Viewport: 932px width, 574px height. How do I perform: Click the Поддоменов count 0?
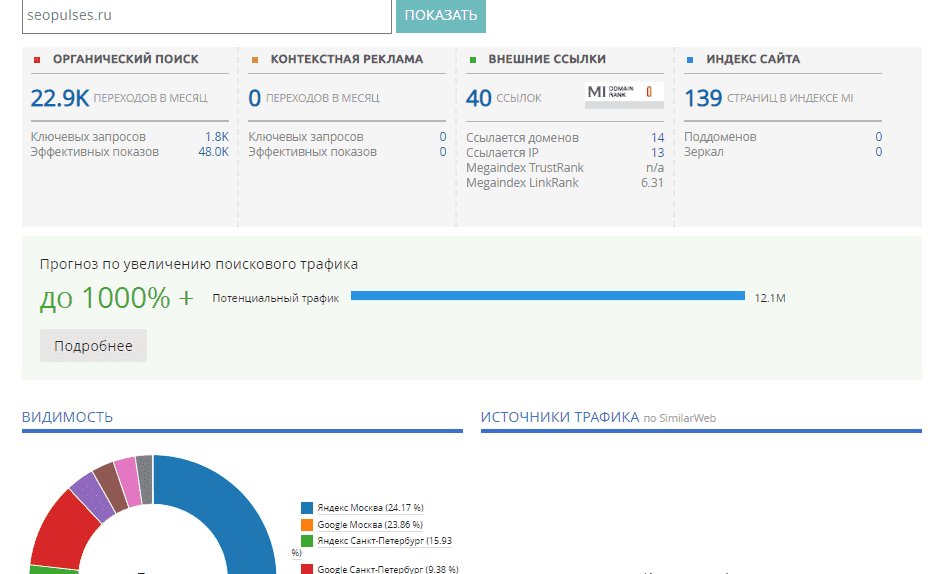click(x=879, y=137)
